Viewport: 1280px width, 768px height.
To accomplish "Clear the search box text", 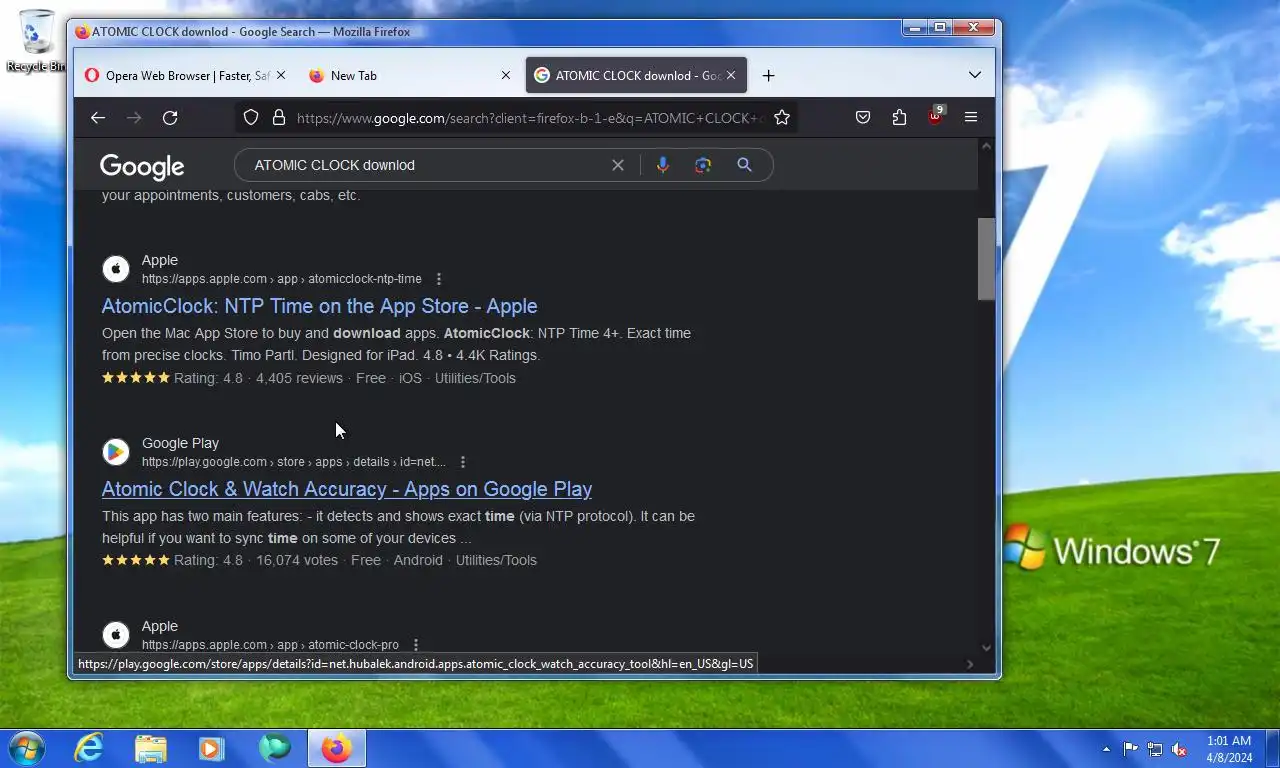I will [618, 165].
